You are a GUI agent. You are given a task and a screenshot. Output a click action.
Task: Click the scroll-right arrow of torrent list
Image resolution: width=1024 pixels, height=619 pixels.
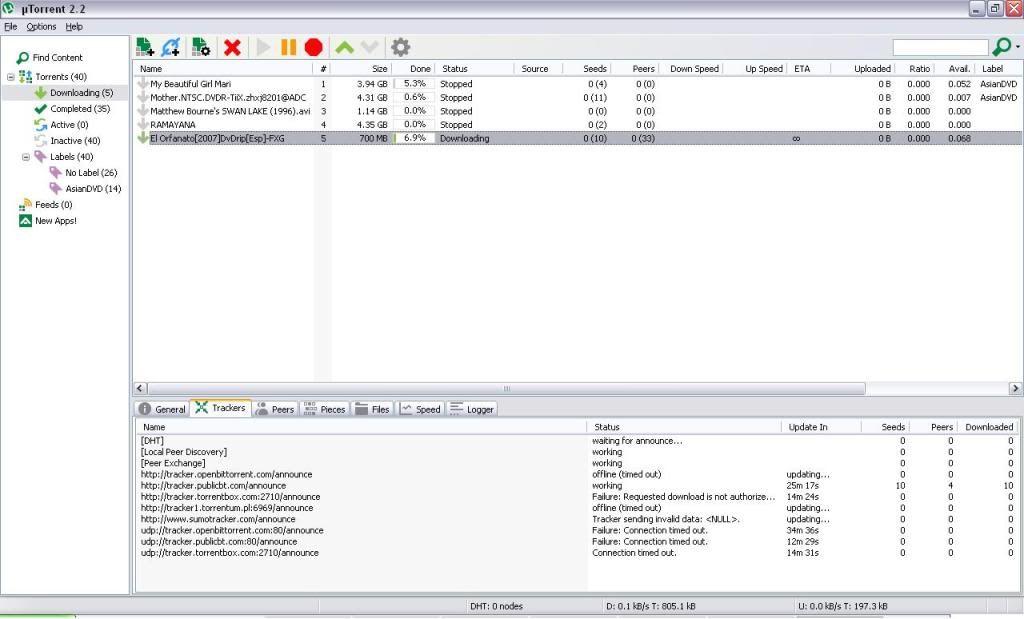pos(1015,389)
